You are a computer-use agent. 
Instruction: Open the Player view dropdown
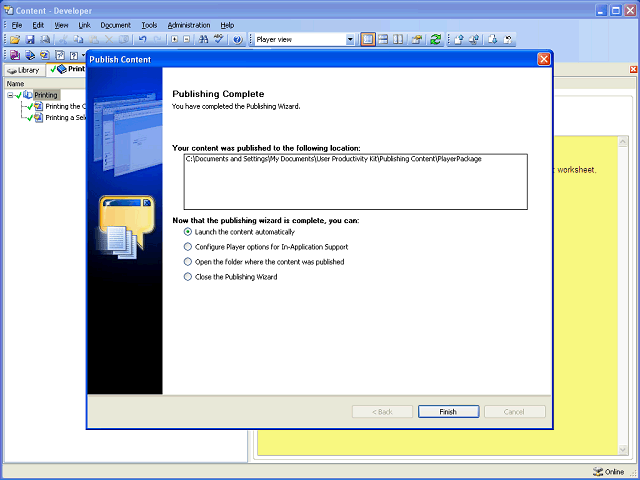tap(350, 40)
